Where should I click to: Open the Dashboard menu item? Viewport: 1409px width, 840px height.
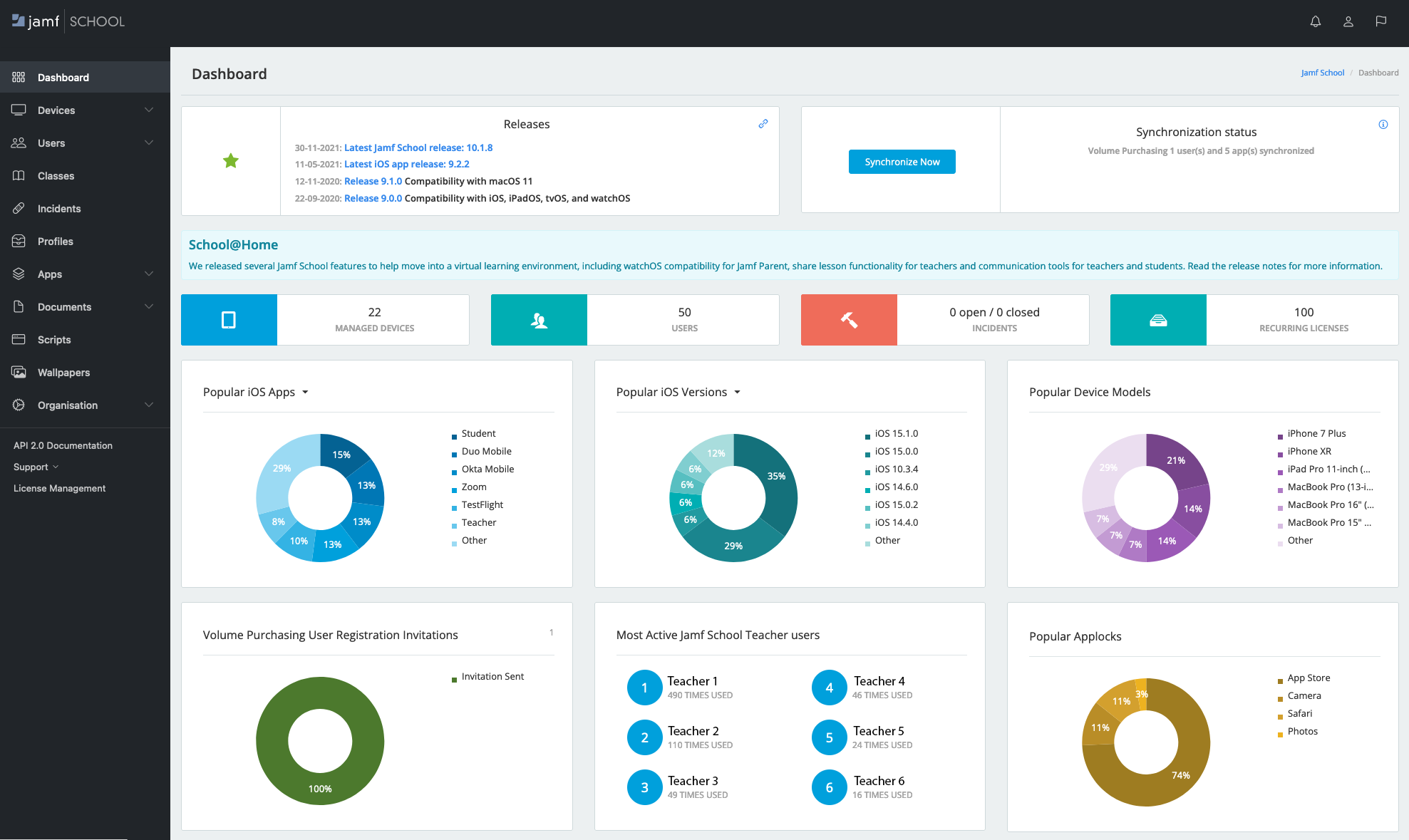point(85,77)
